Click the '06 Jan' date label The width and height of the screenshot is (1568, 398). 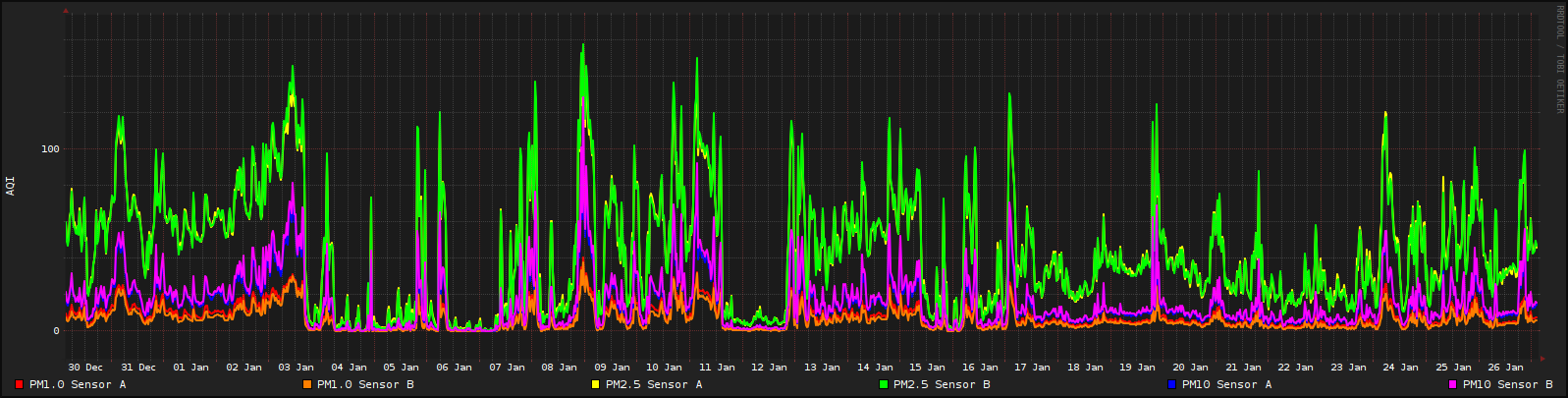pos(455,368)
